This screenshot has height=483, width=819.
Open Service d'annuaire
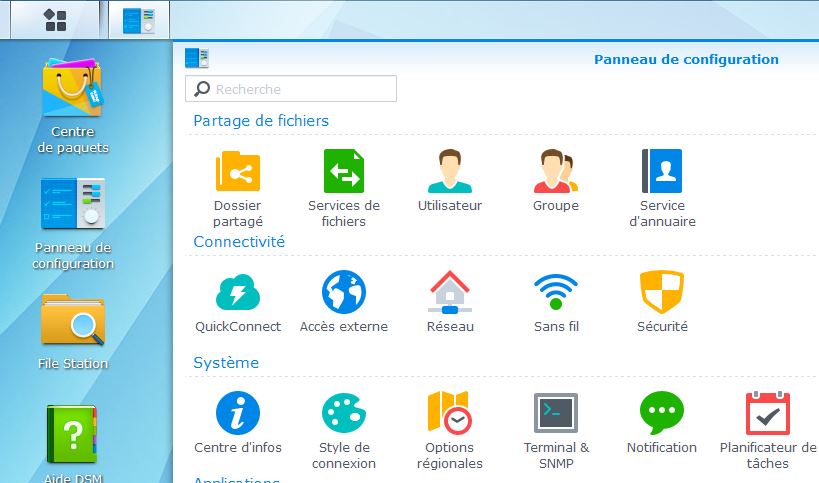[662, 189]
